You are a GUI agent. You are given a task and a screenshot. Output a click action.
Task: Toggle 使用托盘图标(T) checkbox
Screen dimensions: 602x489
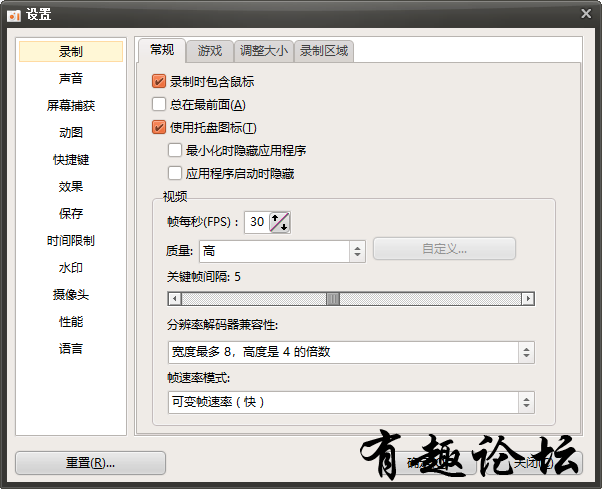[159, 127]
